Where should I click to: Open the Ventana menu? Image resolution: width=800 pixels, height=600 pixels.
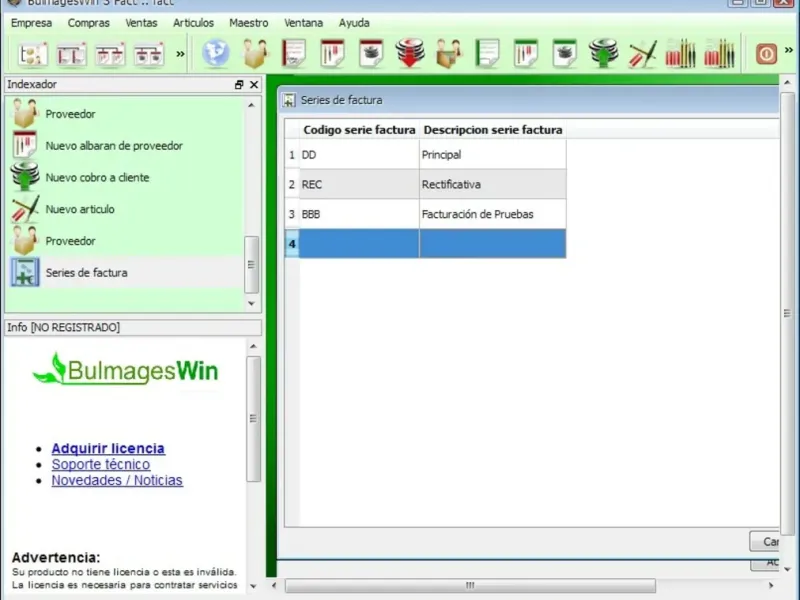(304, 23)
